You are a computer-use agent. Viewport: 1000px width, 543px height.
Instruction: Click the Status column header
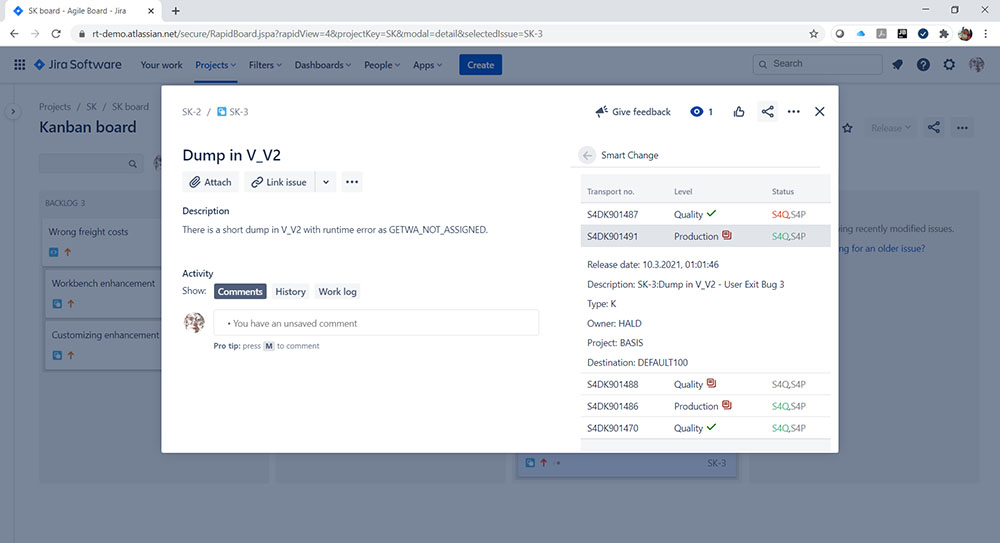pos(783,191)
